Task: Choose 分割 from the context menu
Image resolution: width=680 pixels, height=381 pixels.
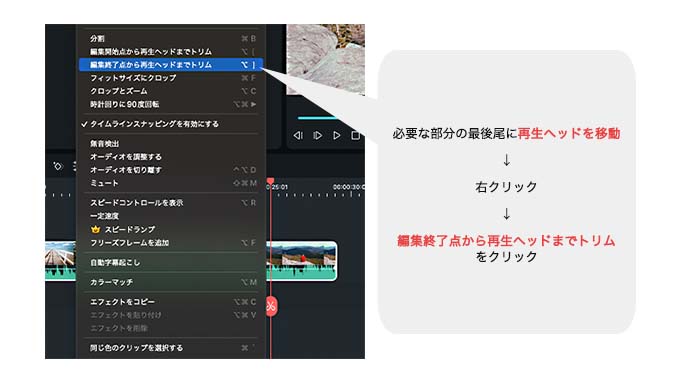Action: [171, 39]
